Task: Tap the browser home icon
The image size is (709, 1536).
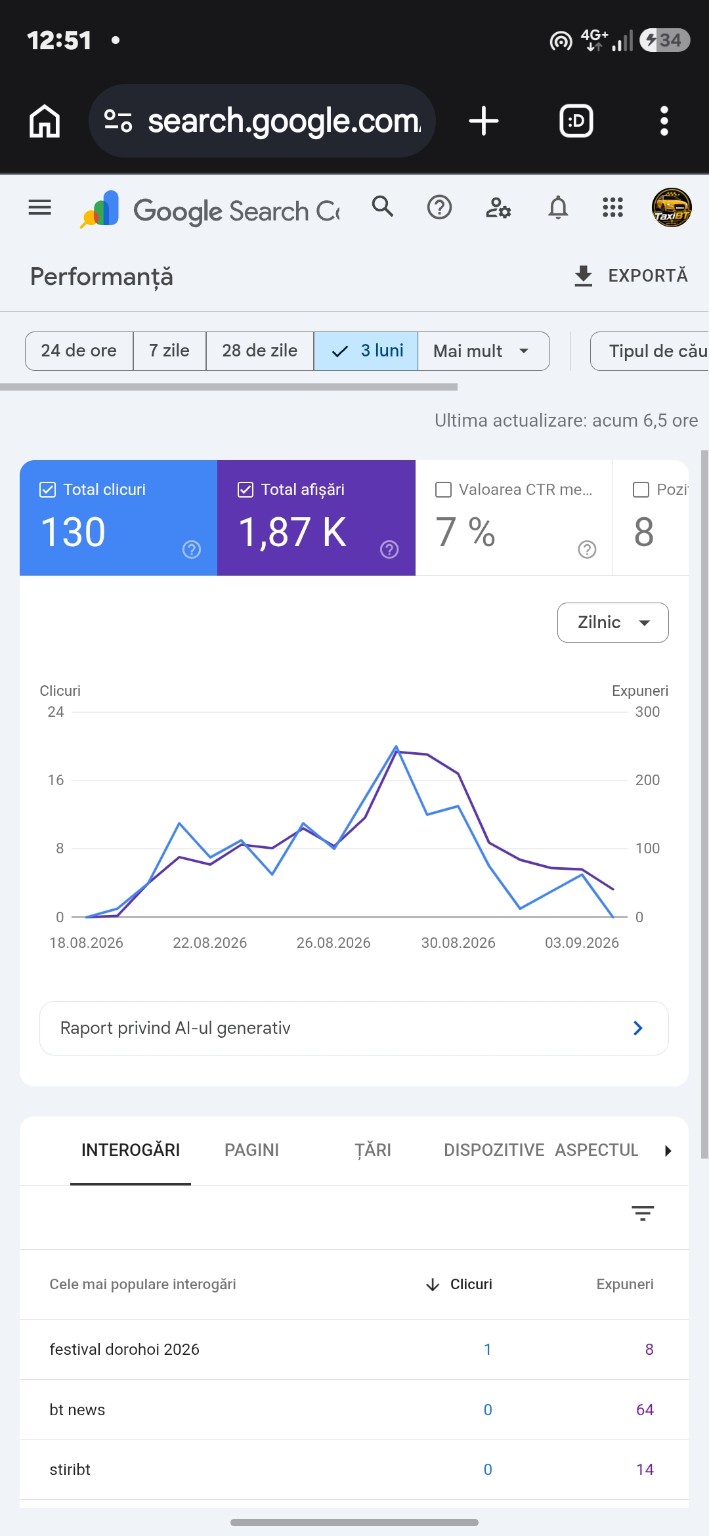Action: pyautogui.click(x=45, y=122)
